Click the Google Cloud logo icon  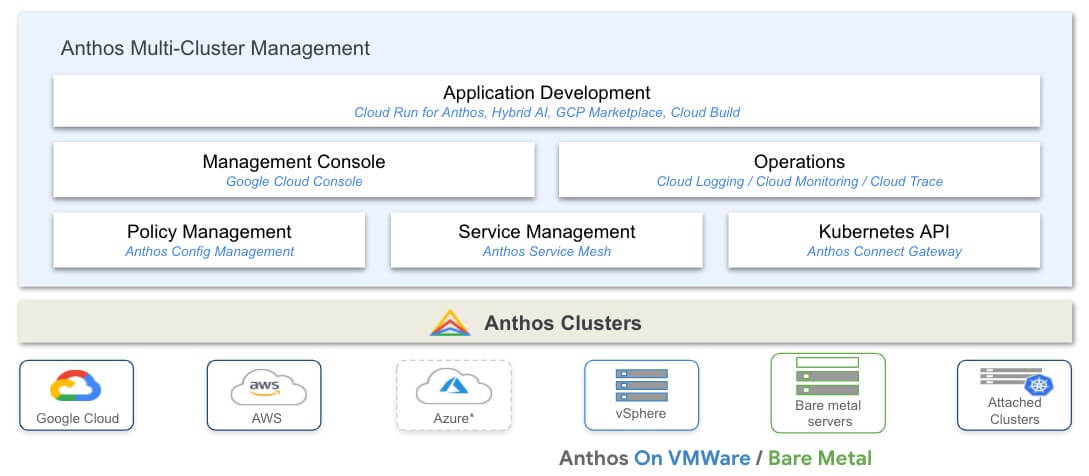coord(76,386)
